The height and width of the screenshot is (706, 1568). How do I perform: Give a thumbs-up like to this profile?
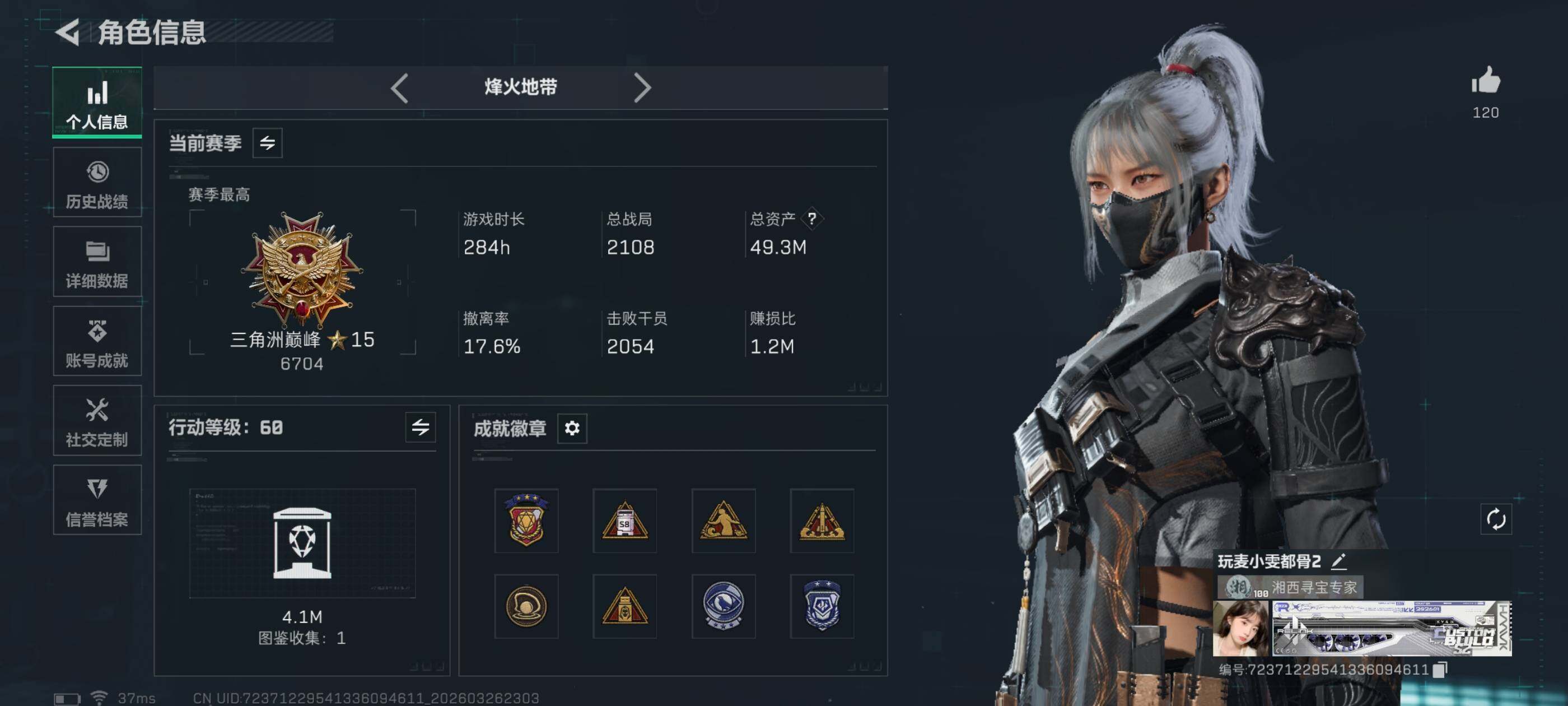1485,81
